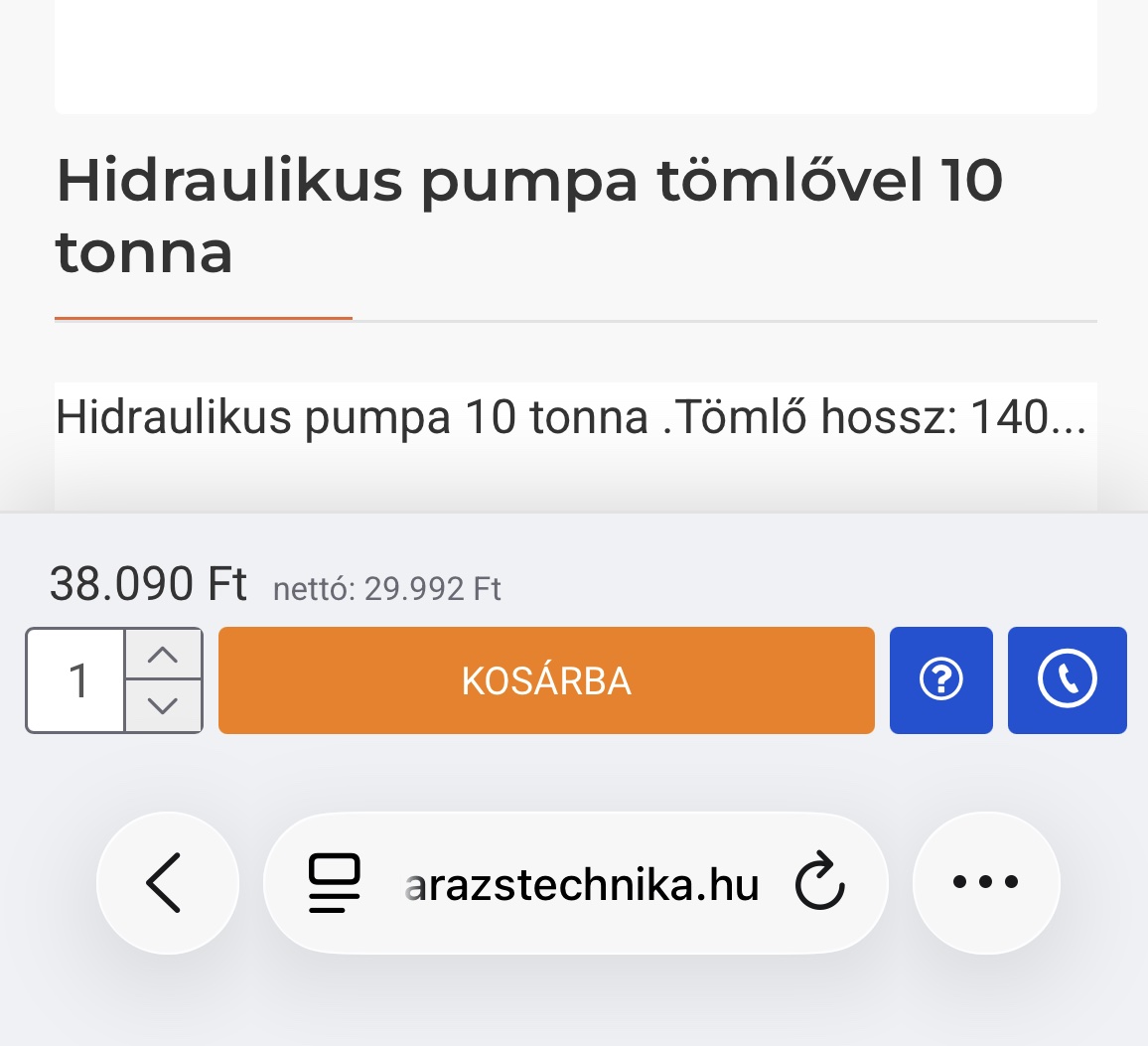Image resolution: width=1148 pixels, height=1046 pixels.
Task: Tap the word tonna in the heading
Action: [144, 252]
